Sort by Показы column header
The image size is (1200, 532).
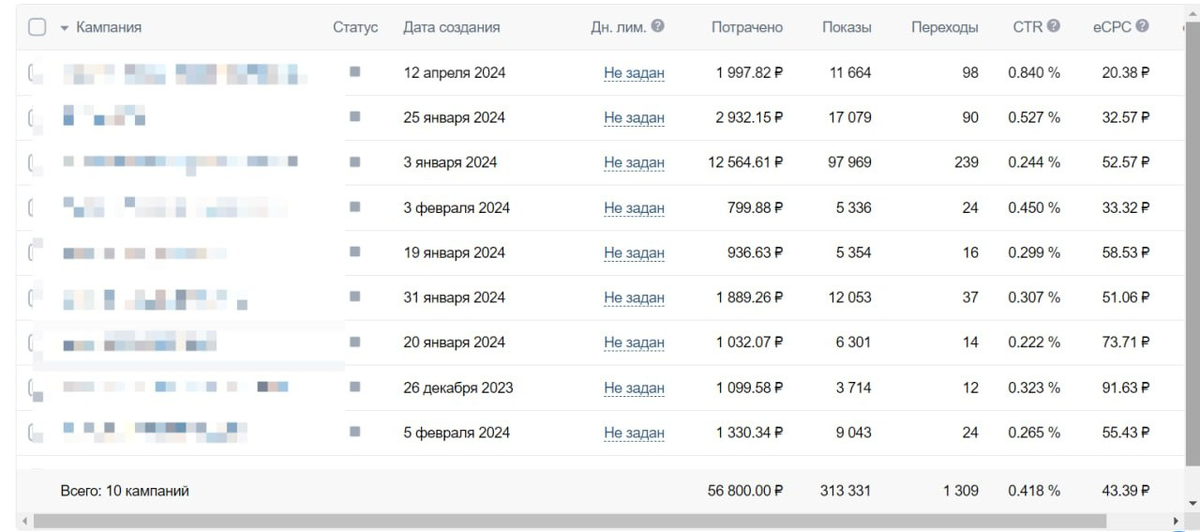click(846, 28)
